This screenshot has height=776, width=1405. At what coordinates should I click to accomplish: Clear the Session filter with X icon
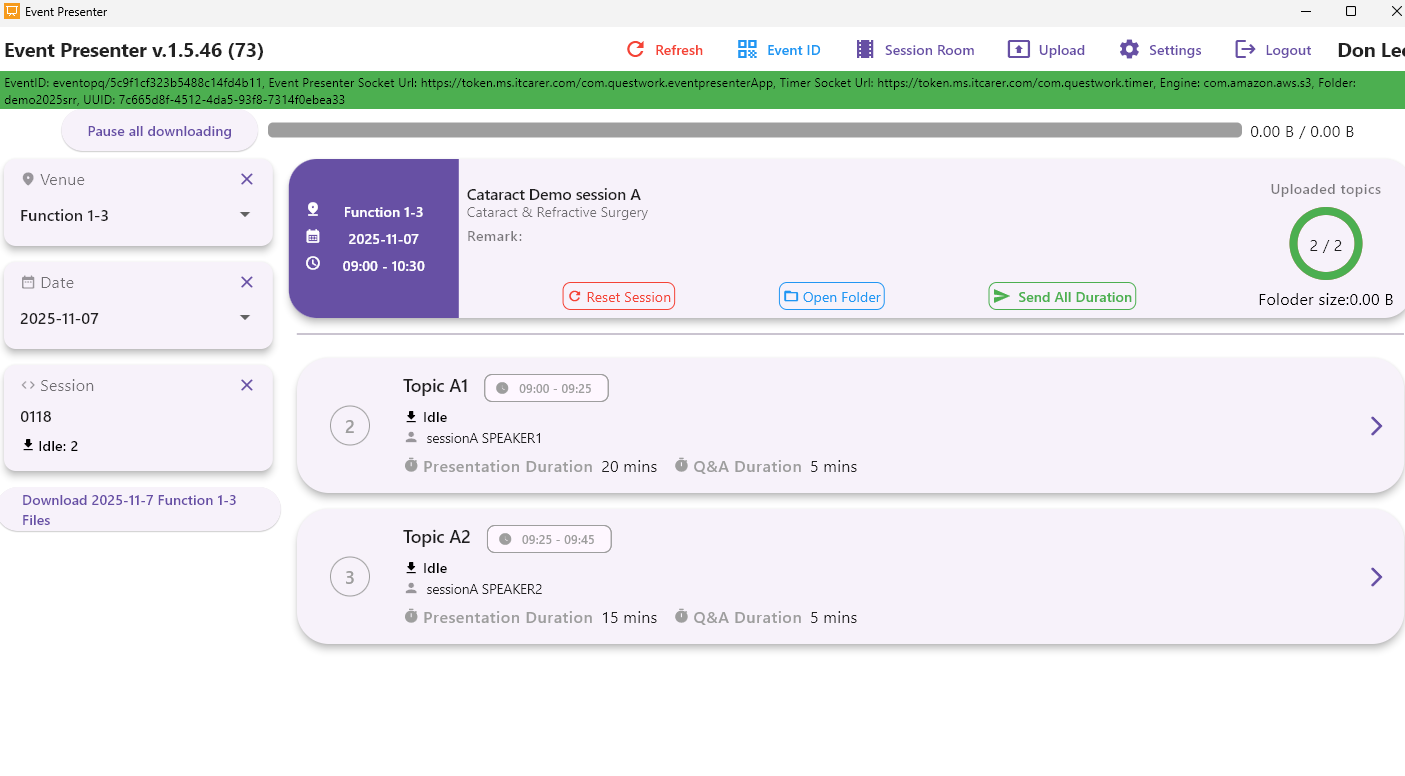pos(247,386)
